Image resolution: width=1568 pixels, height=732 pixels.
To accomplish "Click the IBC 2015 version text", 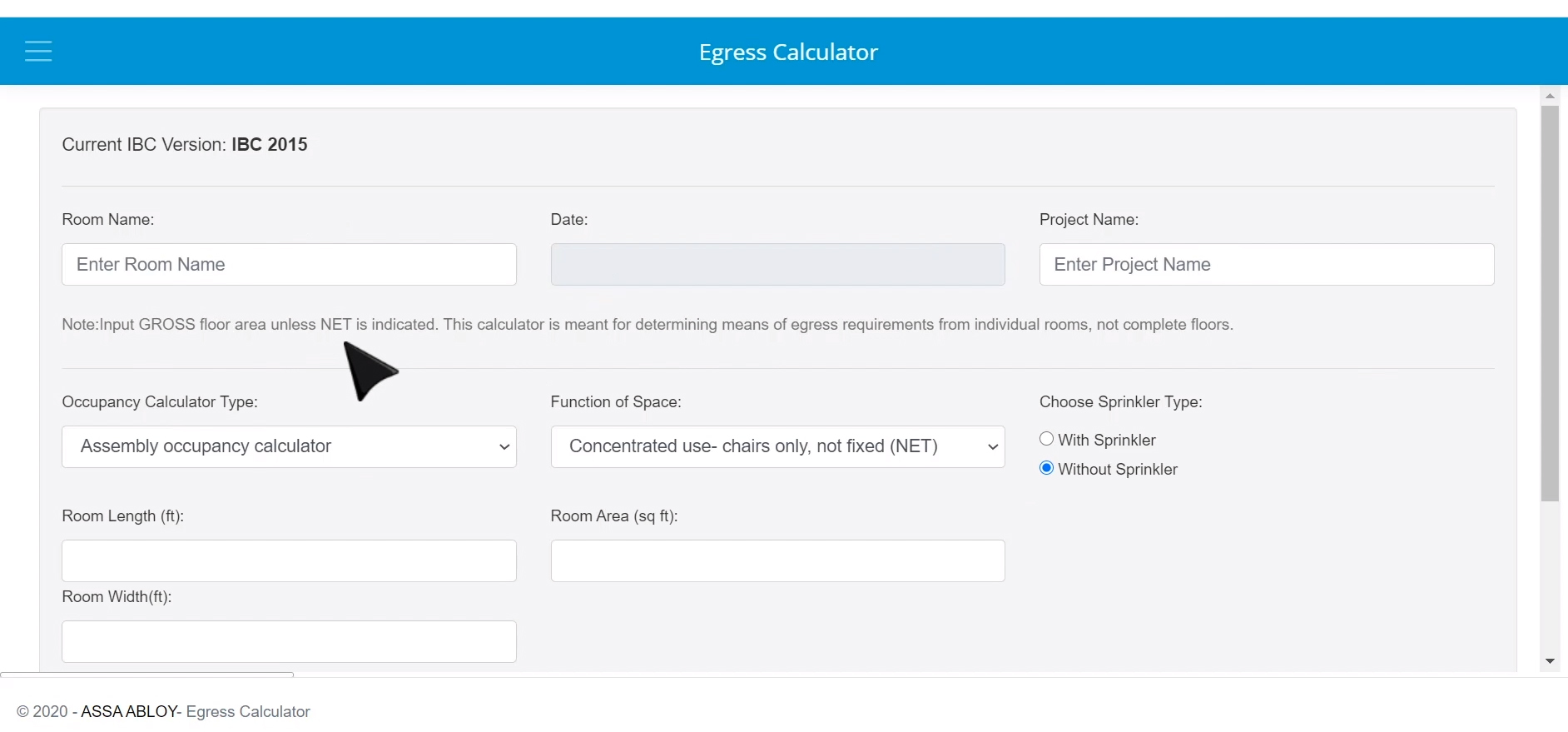I will (270, 144).
